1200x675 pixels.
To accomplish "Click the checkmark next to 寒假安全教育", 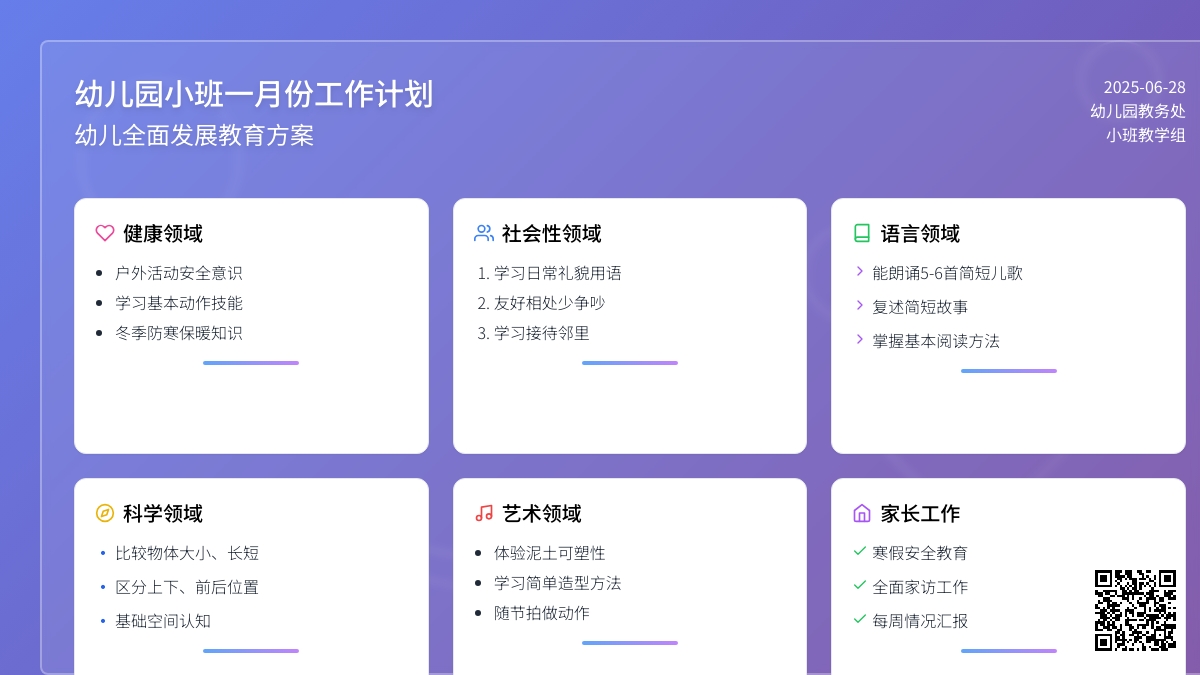I will tap(860, 551).
